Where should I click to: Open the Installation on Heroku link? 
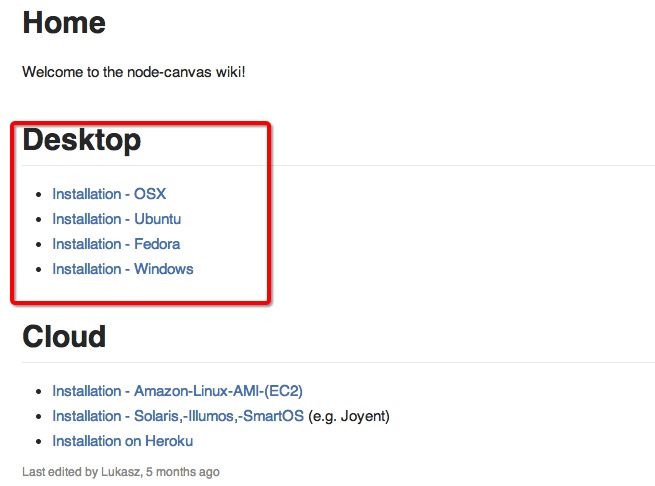coord(123,441)
